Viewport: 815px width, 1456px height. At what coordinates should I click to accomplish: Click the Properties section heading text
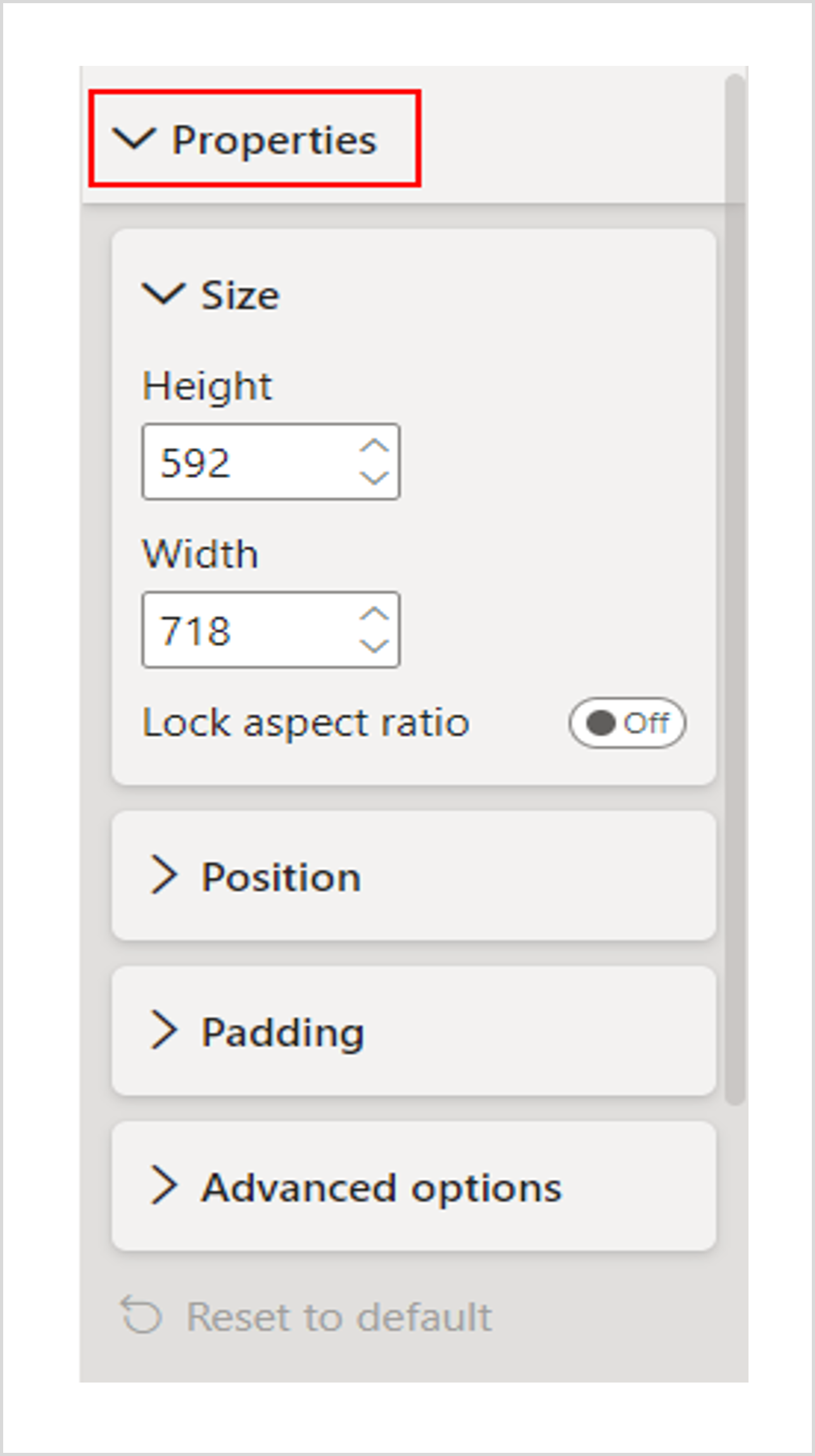[x=274, y=140]
